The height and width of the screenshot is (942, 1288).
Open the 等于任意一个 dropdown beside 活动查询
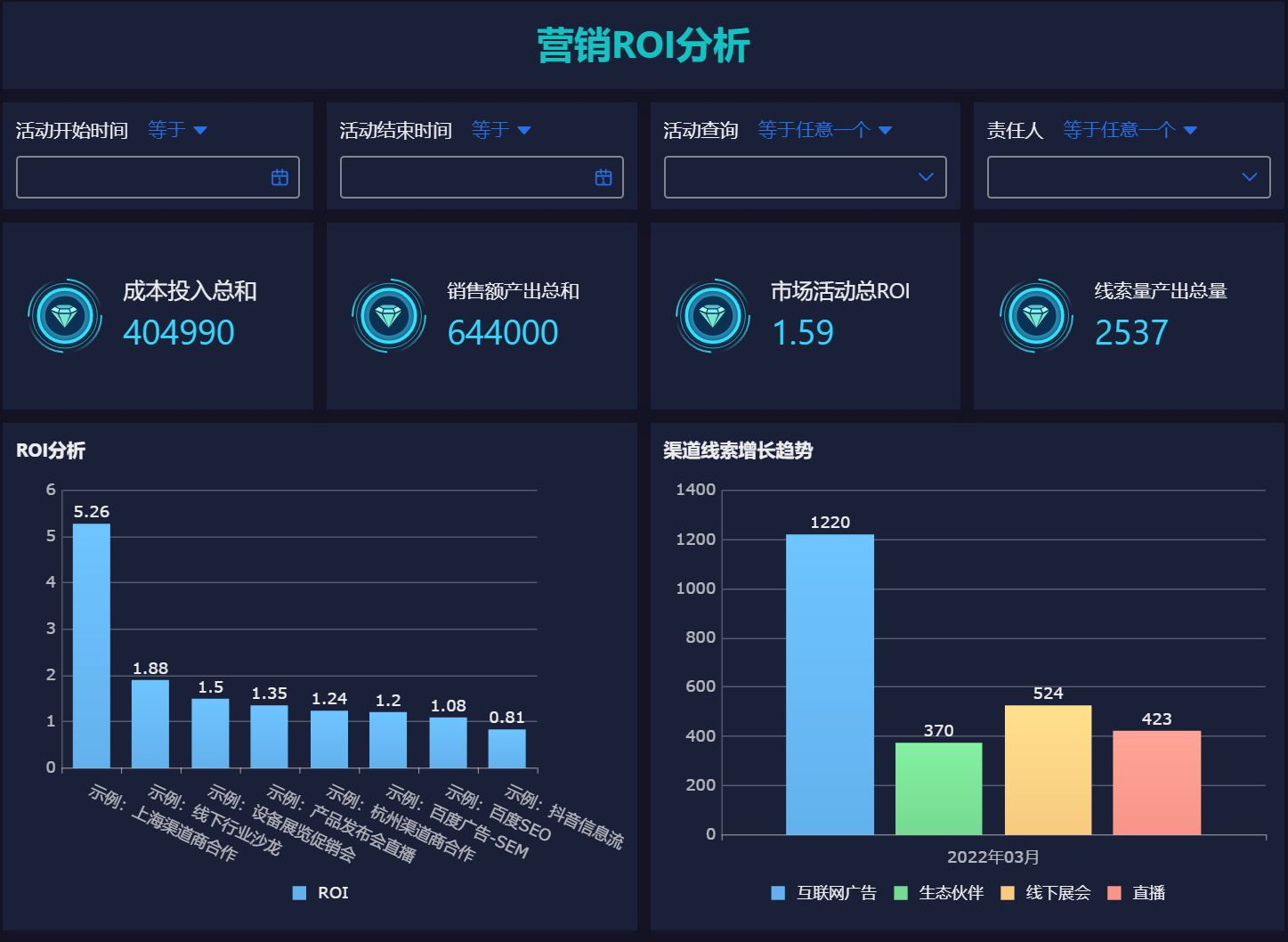825,130
